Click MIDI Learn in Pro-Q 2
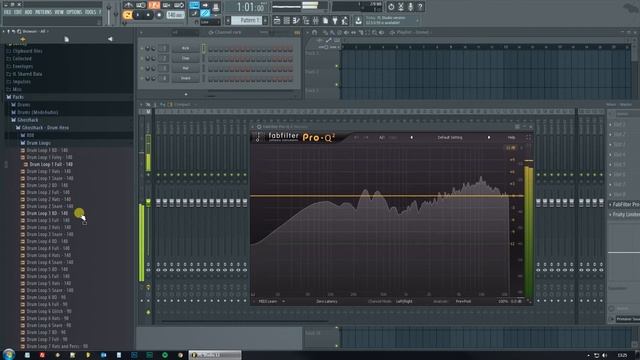The image size is (640, 360). click(268, 301)
